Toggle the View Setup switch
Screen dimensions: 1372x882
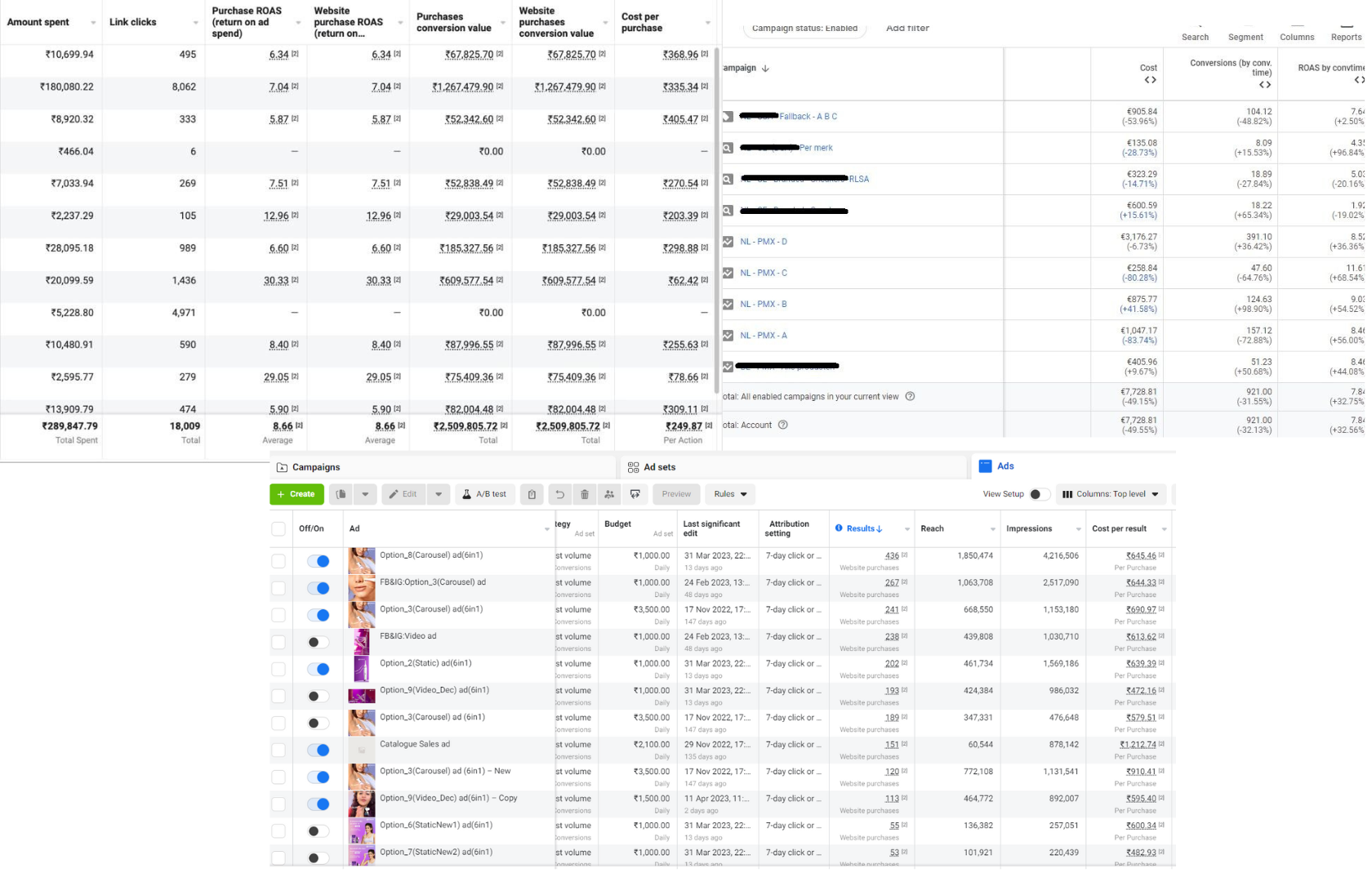1039,494
